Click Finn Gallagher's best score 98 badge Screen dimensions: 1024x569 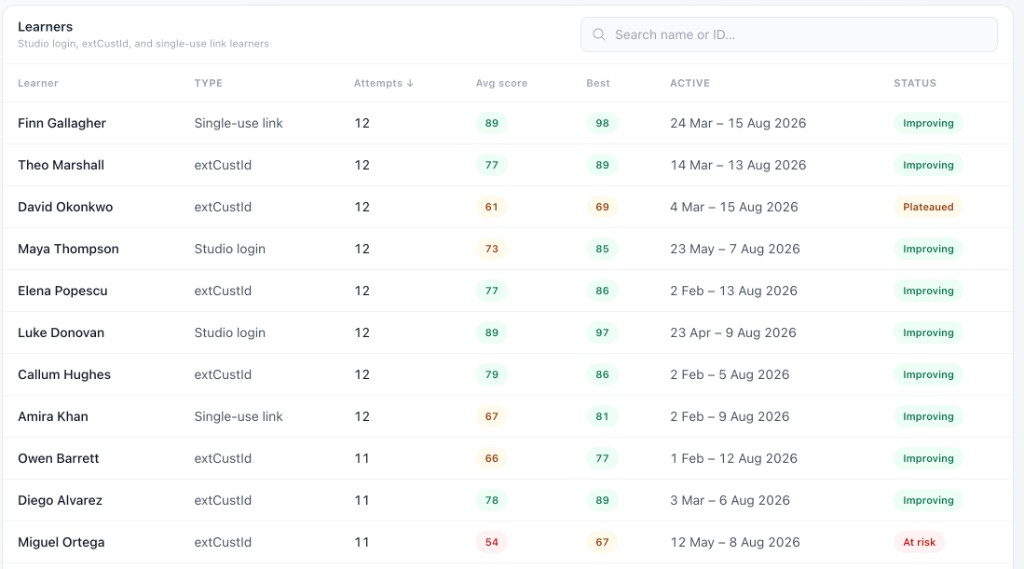pyautogui.click(x=602, y=123)
